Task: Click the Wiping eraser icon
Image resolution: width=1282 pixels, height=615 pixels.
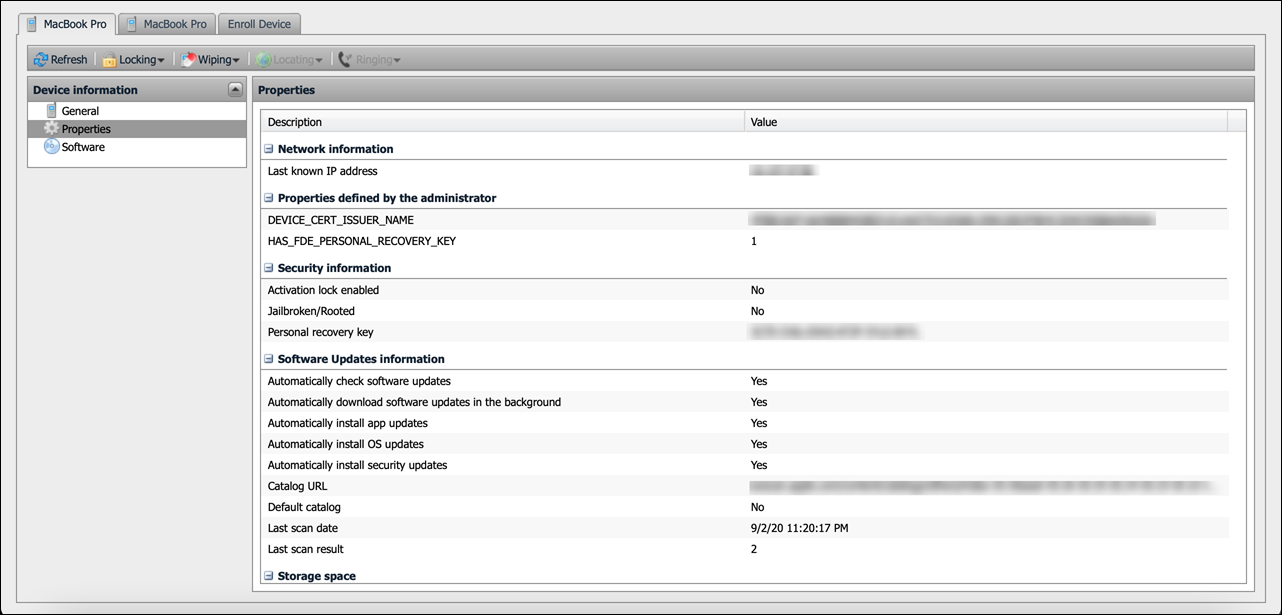Action: pos(188,60)
